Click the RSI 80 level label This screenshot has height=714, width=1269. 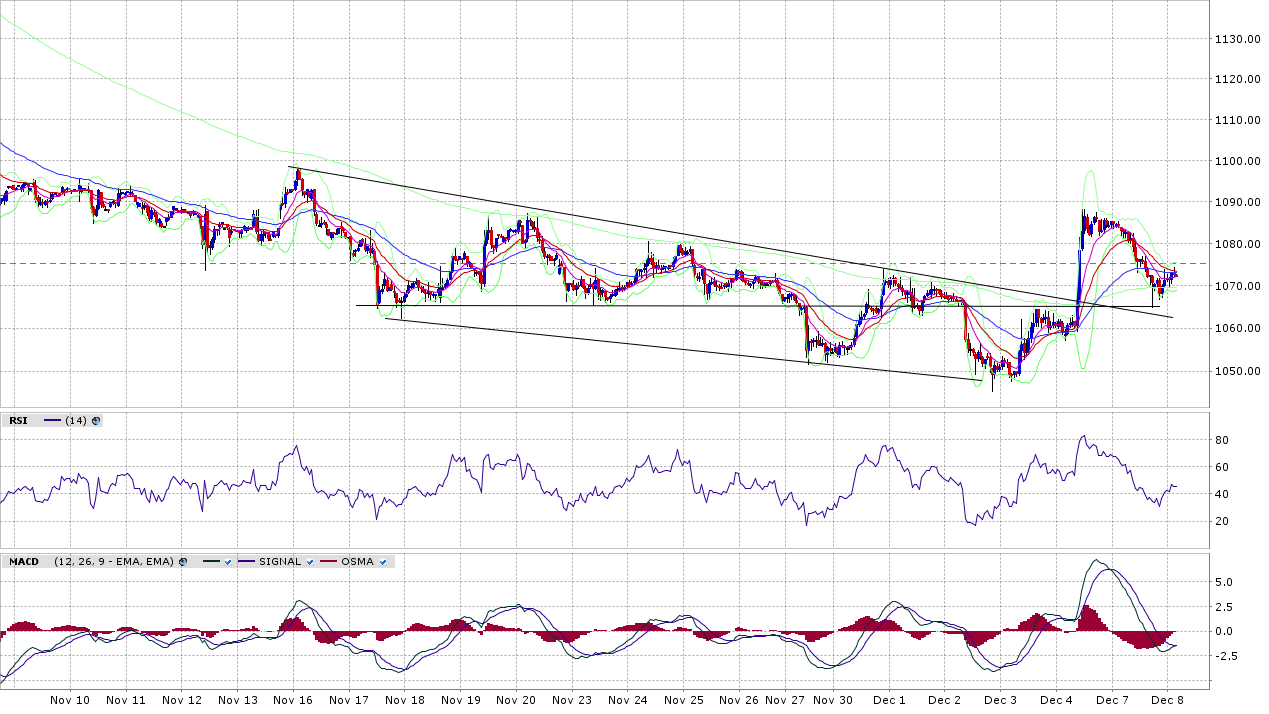coord(1221,440)
